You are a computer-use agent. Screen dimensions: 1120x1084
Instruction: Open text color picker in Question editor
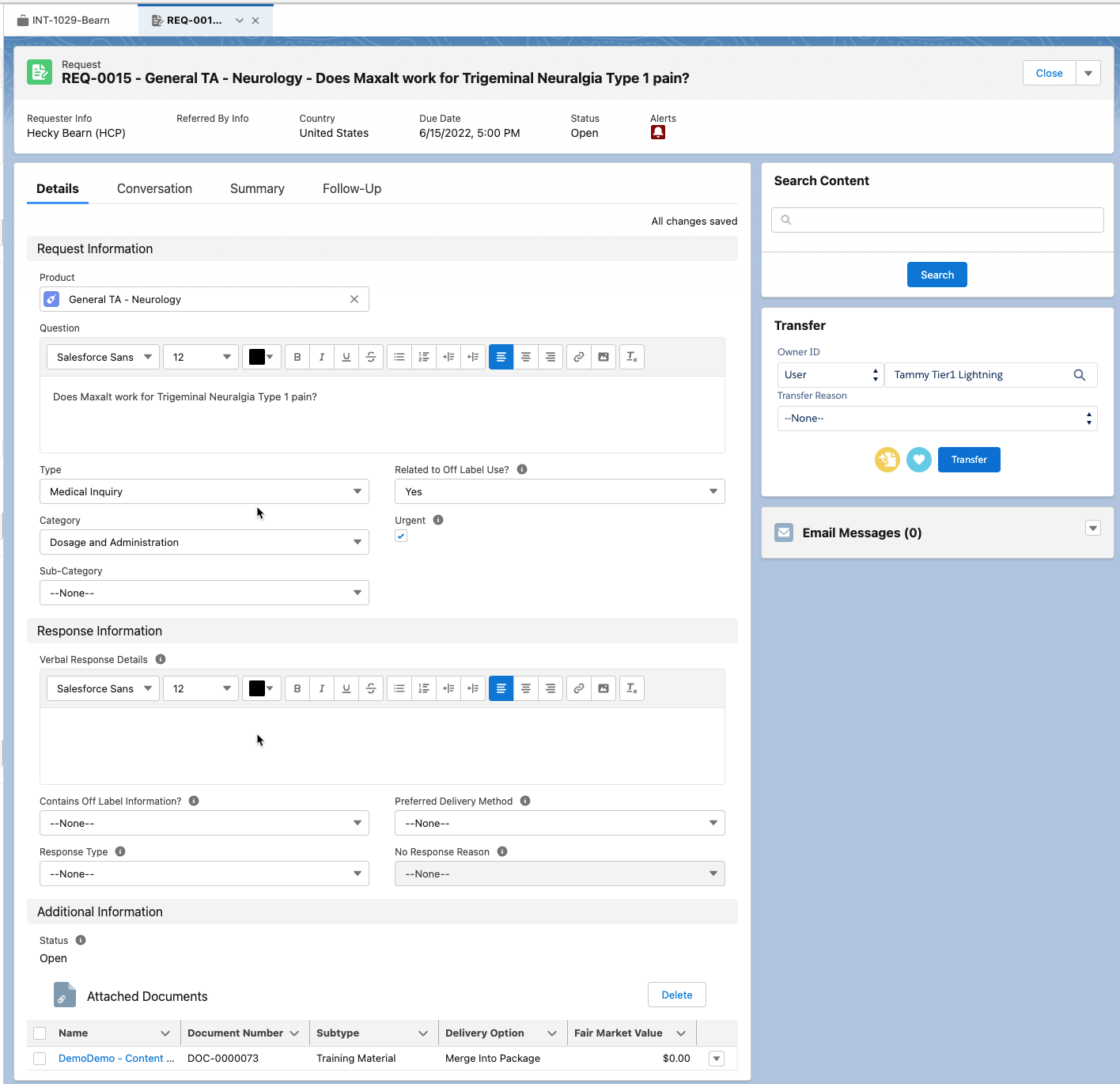point(261,357)
